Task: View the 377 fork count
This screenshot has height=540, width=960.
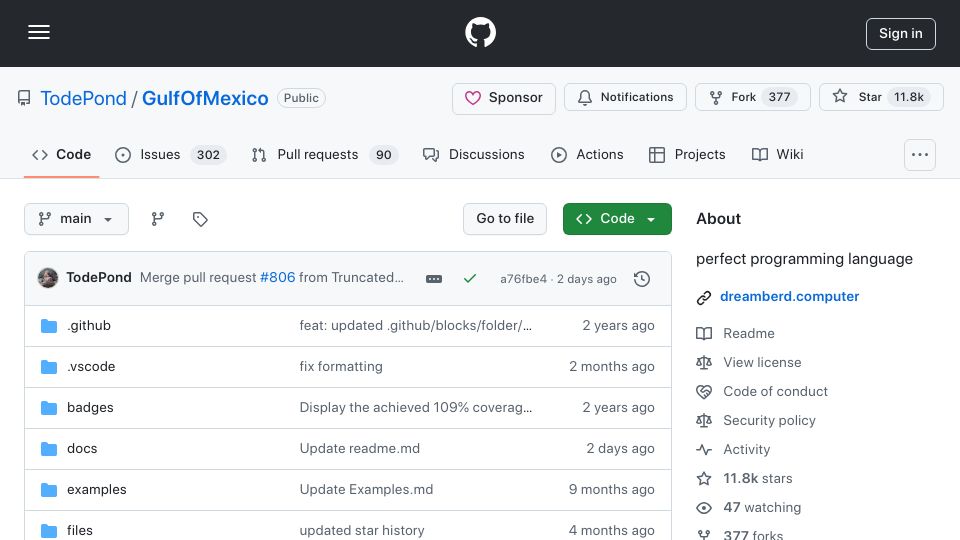Action: tap(779, 97)
